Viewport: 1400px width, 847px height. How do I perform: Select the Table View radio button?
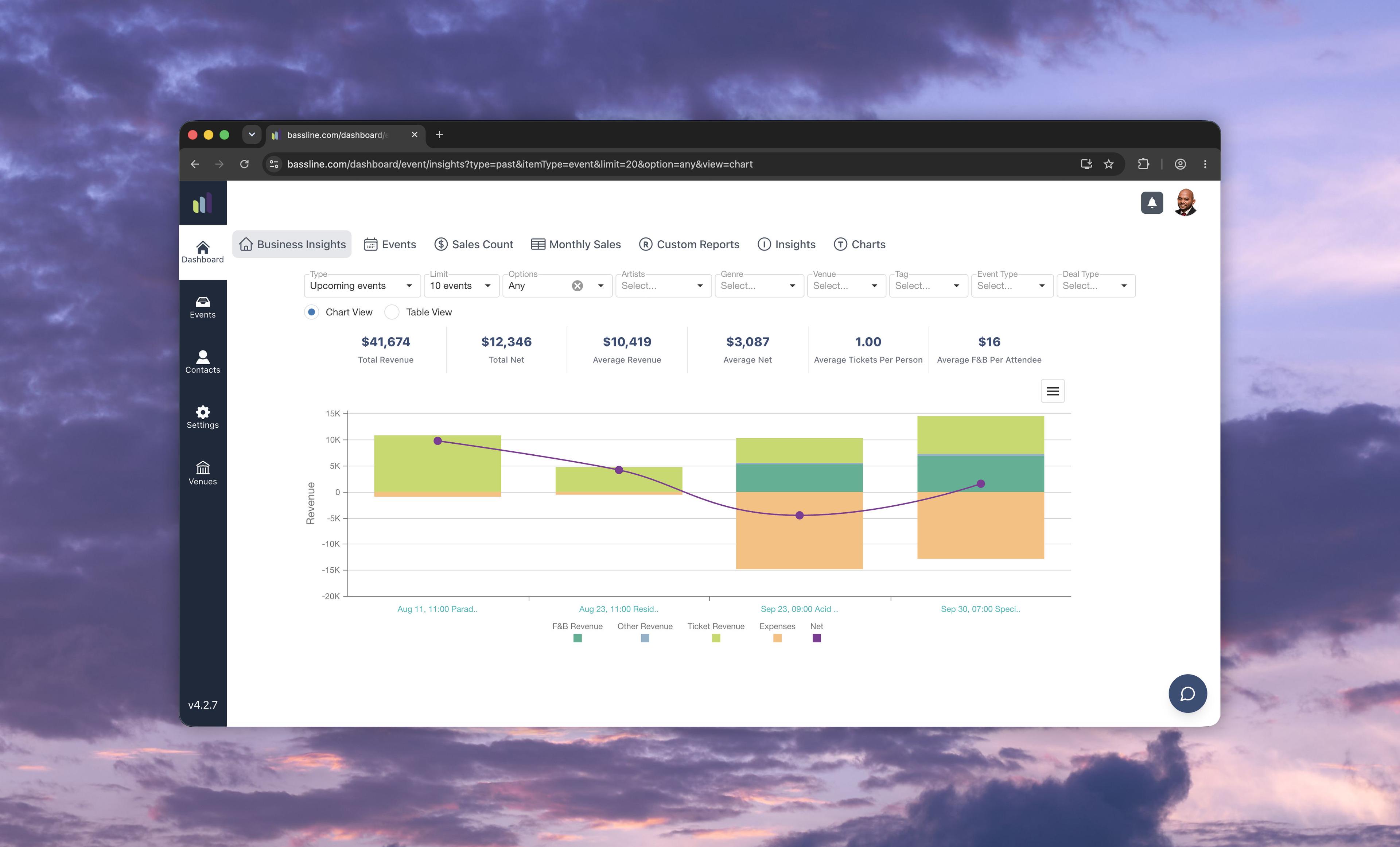(x=392, y=312)
